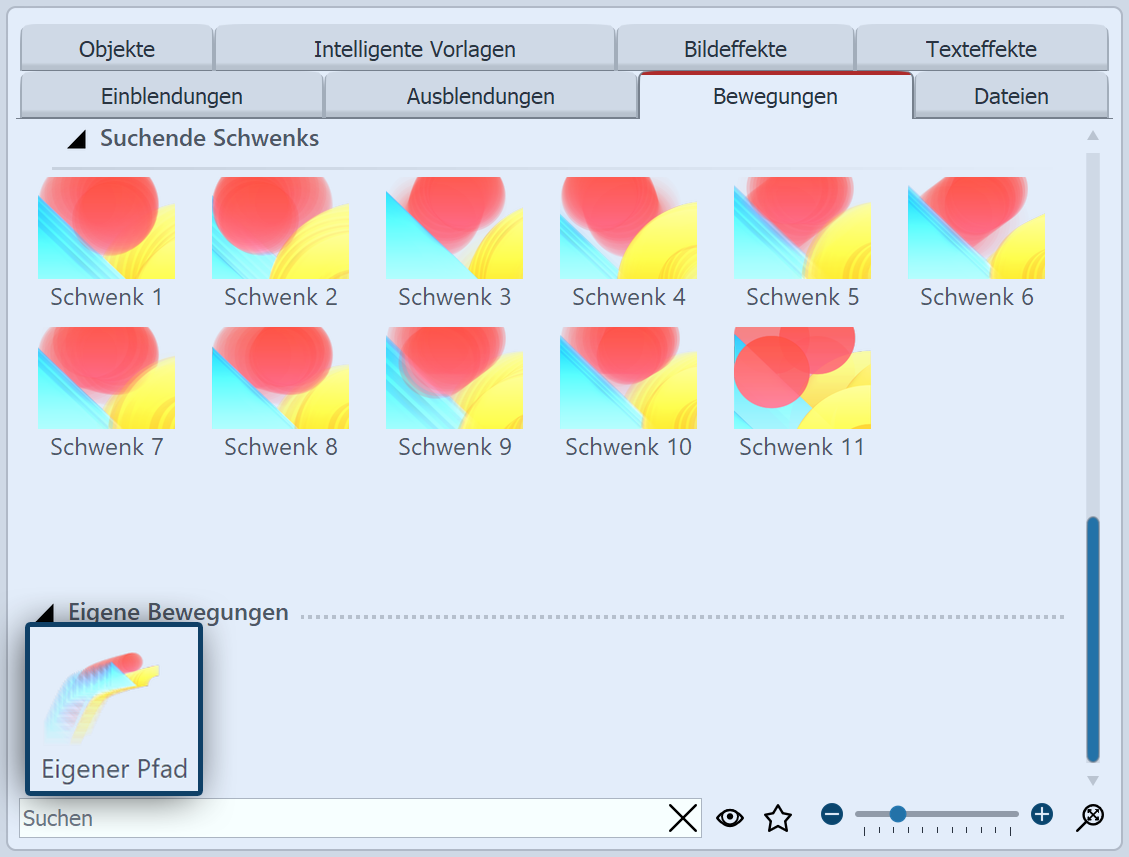Collapse the Suchende Schwenks section
This screenshot has width=1129, height=857.
pyautogui.click(x=75, y=139)
